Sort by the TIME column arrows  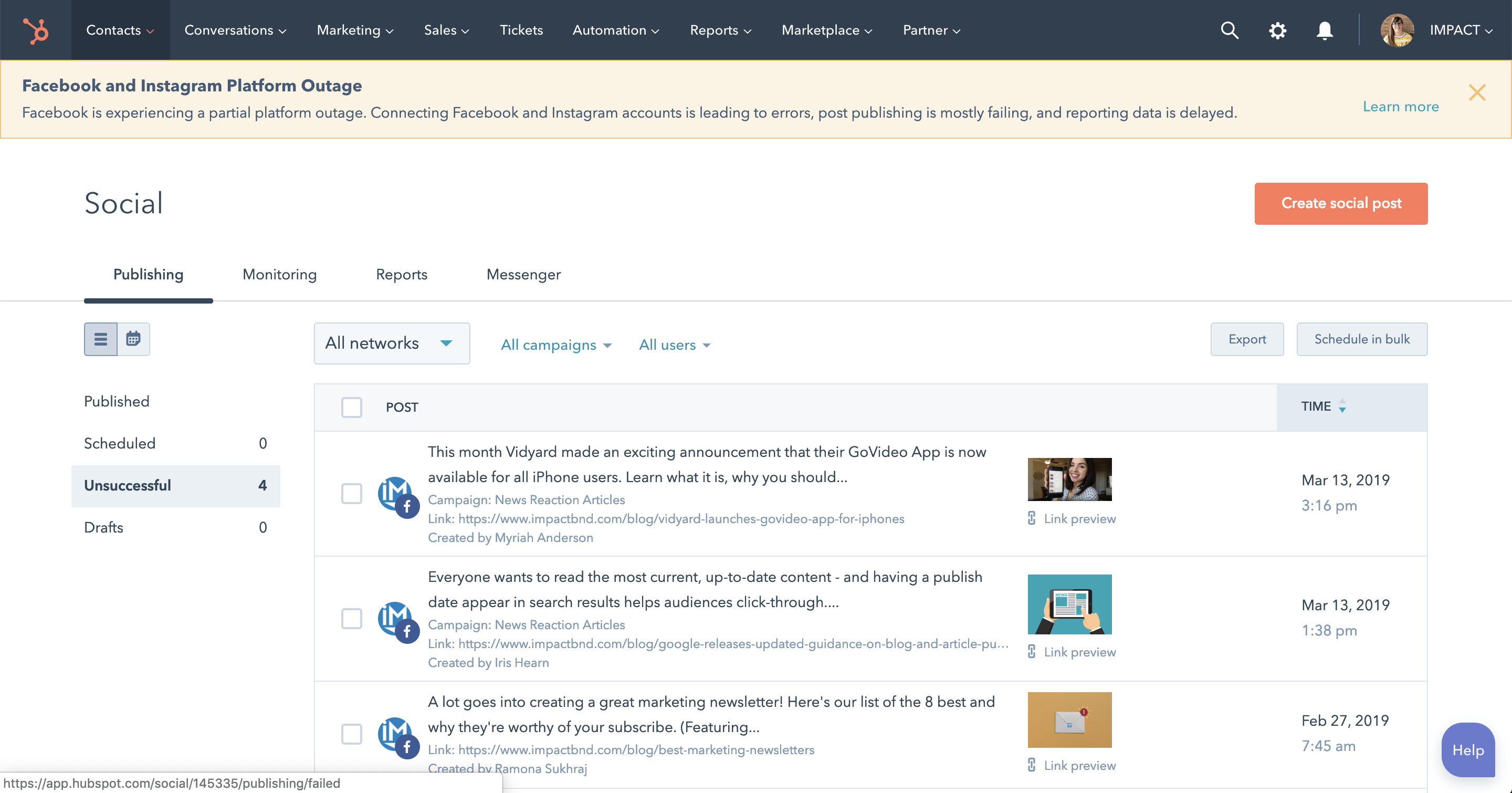point(1342,406)
